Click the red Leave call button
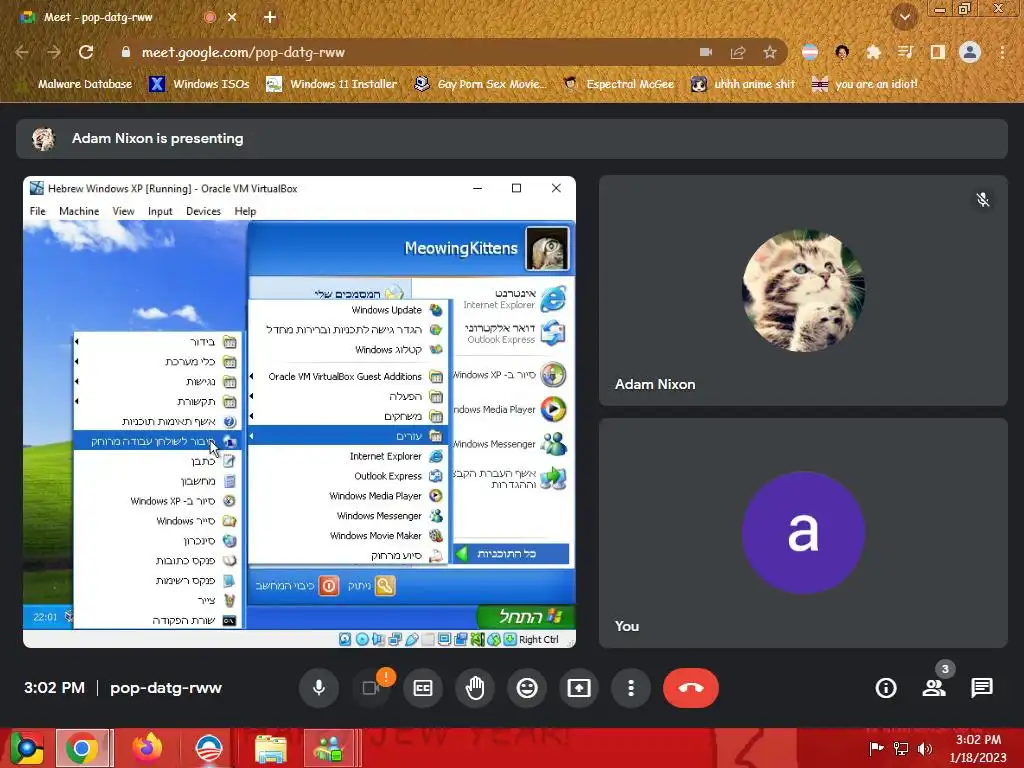The height and width of the screenshot is (768, 1024). [691, 688]
